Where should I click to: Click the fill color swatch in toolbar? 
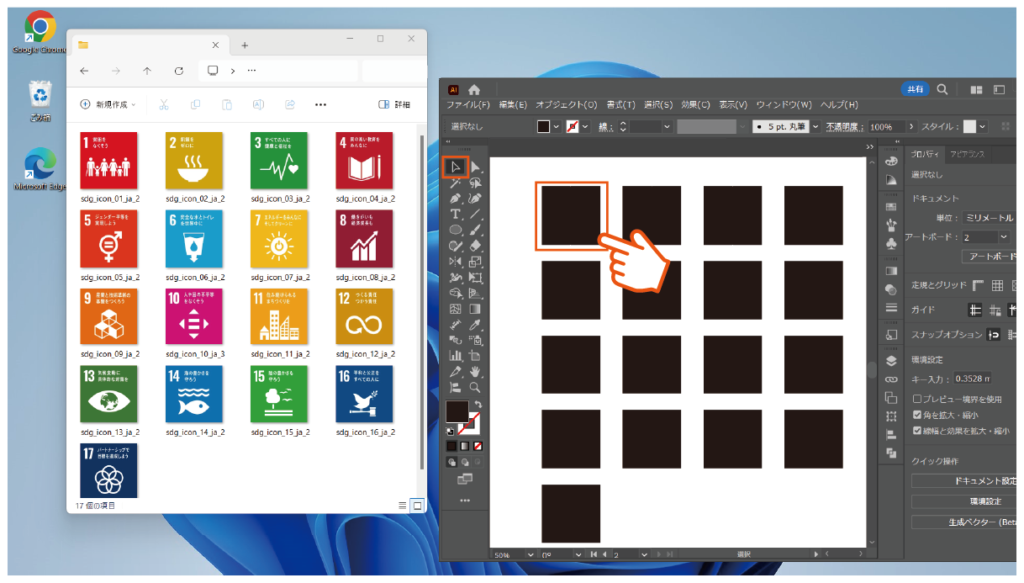[x=456, y=411]
